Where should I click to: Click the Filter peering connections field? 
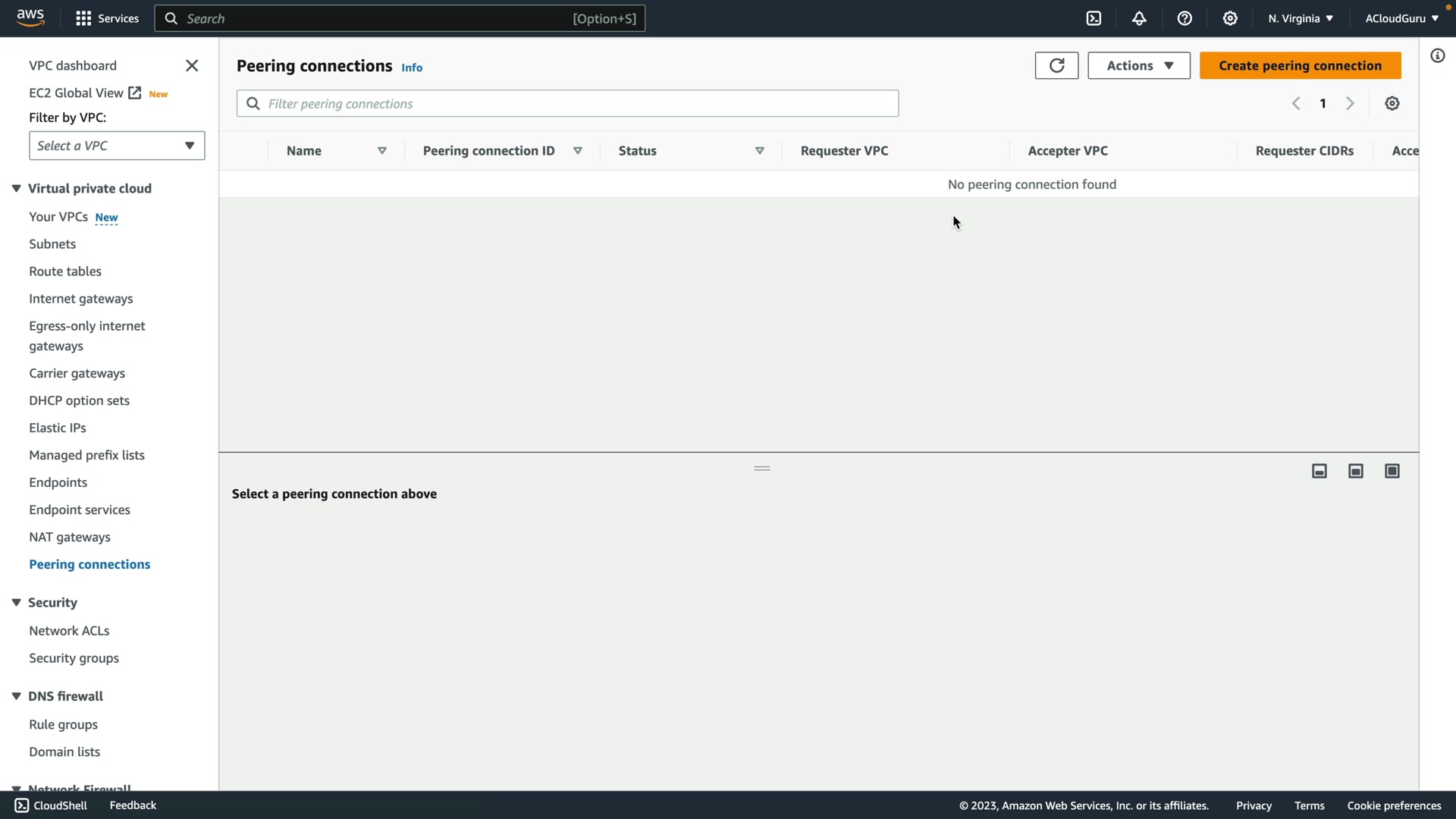pos(567,104)
